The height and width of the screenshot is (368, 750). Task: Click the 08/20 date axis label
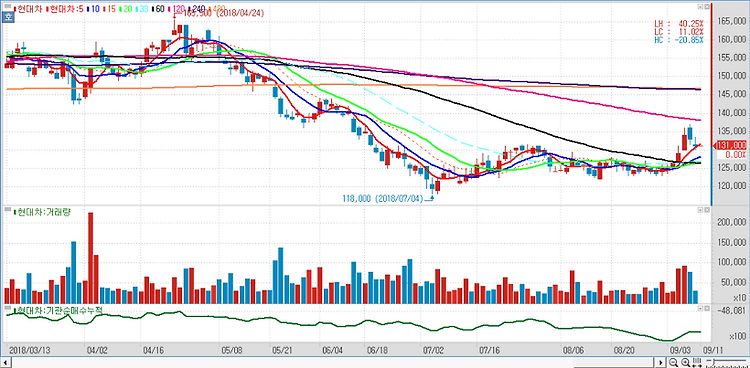(623, 350)
